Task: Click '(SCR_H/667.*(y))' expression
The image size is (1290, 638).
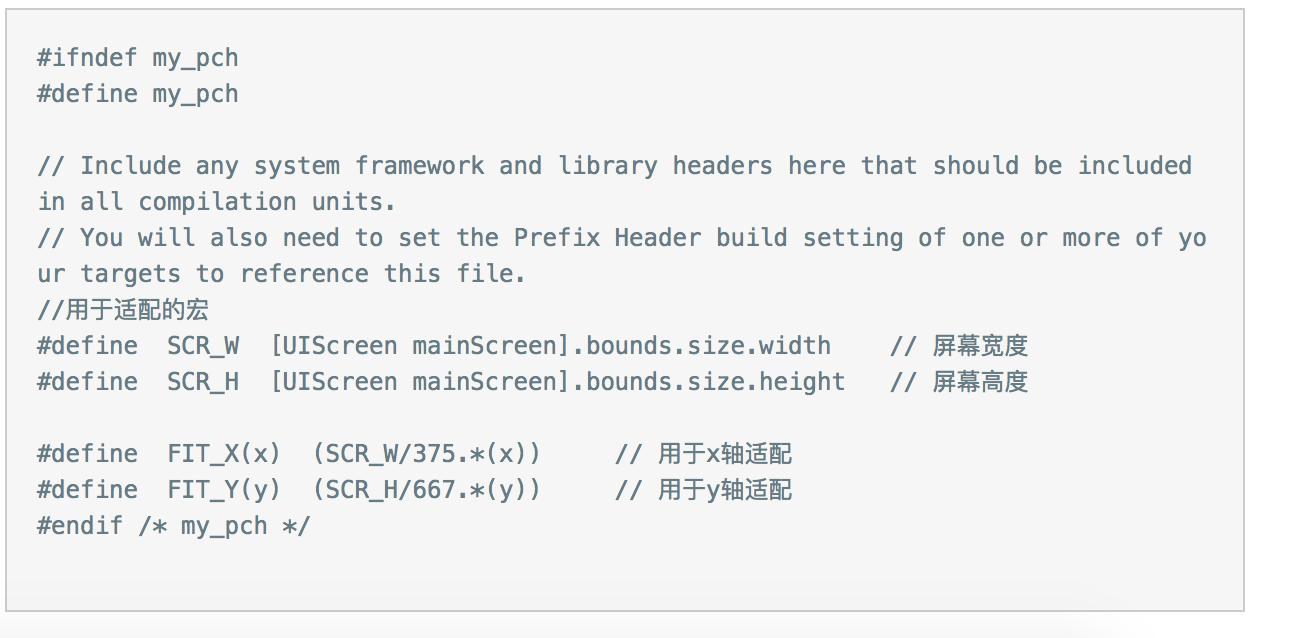Action: [x=426, y=490]
